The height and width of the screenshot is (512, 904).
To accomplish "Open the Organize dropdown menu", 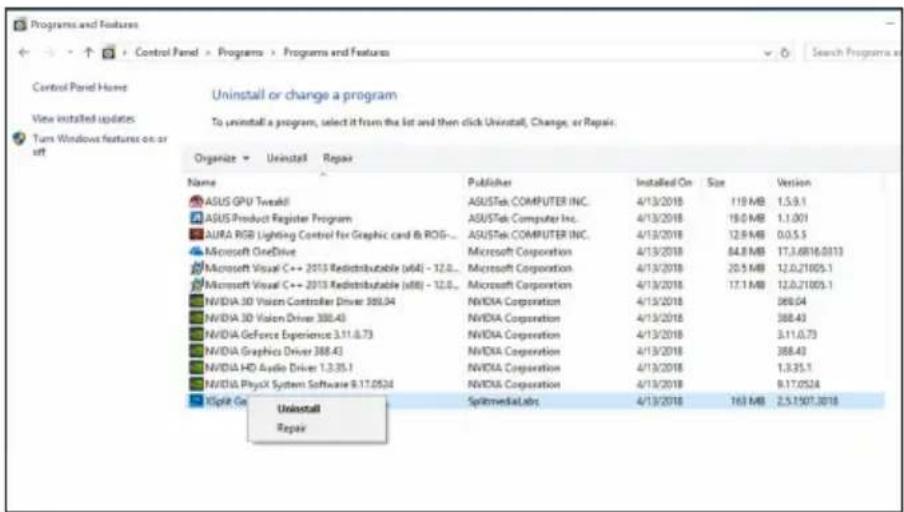I will pos(221,158).
